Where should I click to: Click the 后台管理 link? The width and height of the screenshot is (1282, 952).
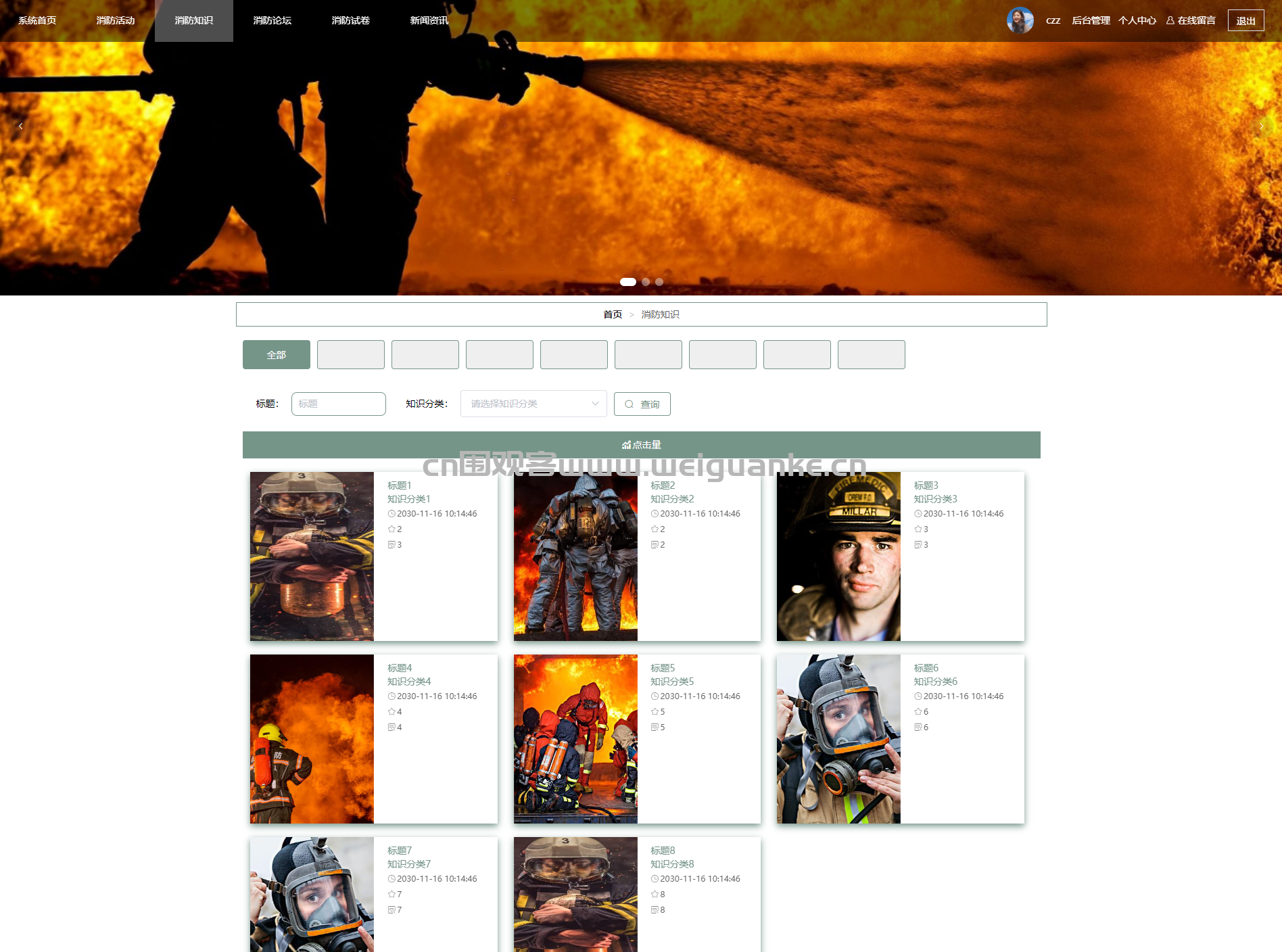tap(1091, 21)
